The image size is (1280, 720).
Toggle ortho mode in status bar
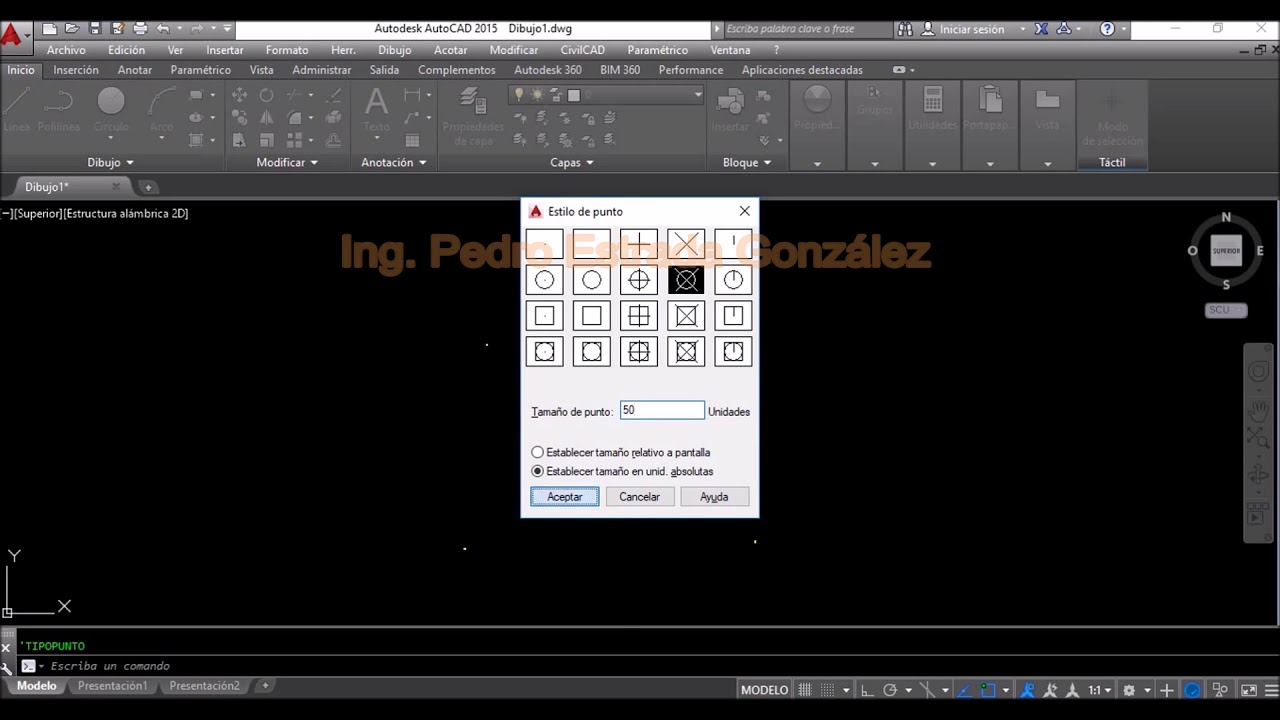[x=867, y=690]
